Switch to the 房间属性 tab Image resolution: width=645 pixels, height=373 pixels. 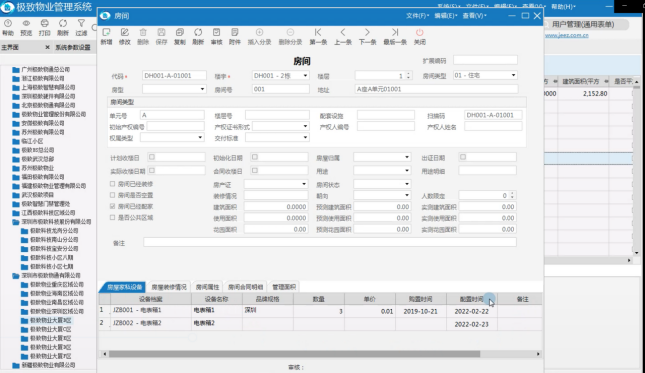click(207, 287)
